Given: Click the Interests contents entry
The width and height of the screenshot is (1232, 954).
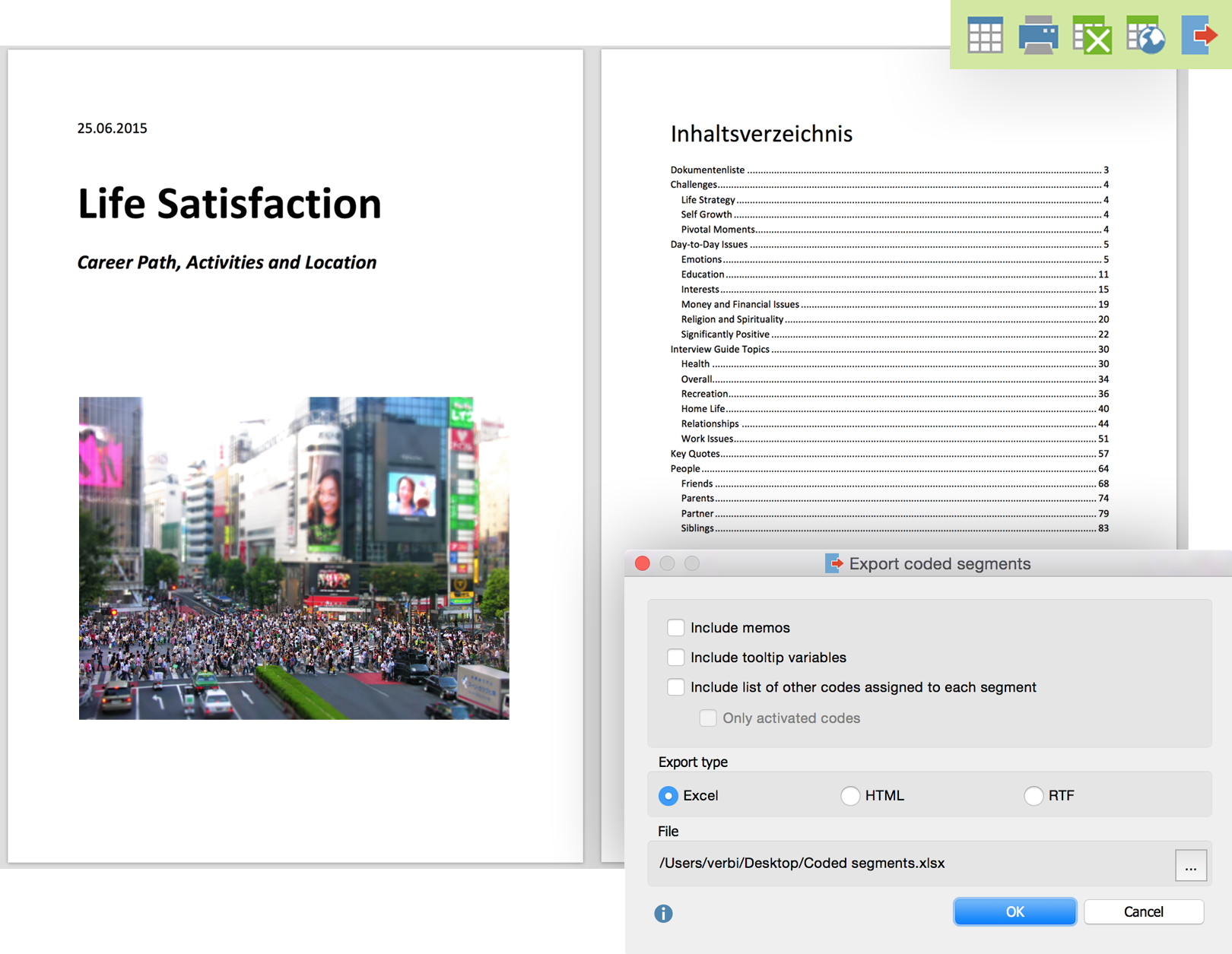Looking at the screenshot, I should coord(894,290).
